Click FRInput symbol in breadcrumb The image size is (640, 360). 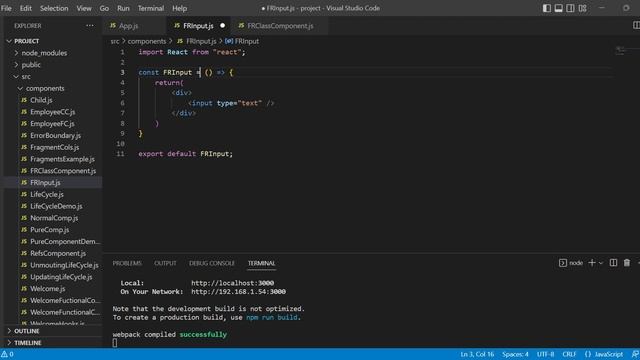[x=242, y=41]
